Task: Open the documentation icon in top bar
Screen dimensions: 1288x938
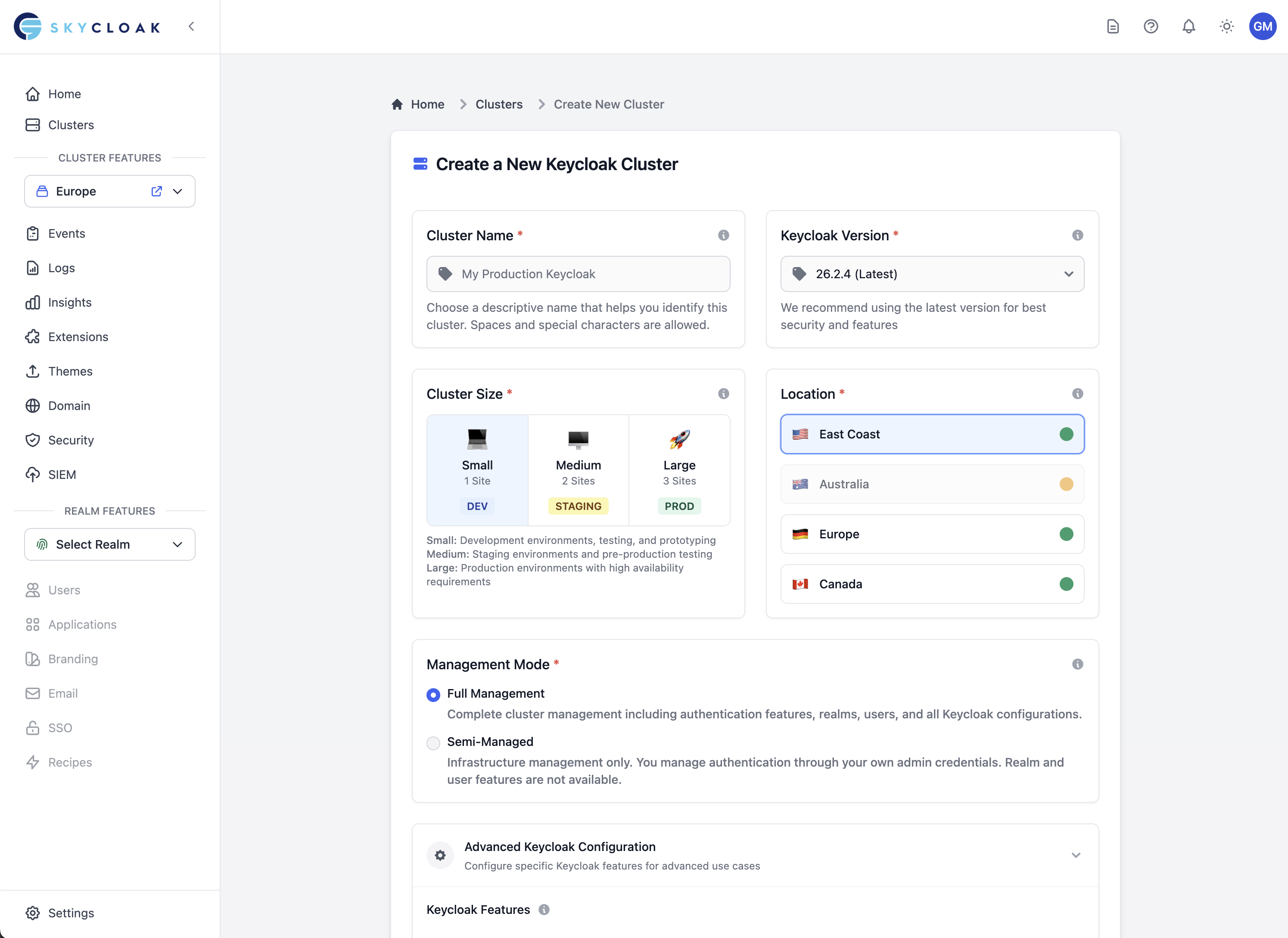Action: [1113, 26]
